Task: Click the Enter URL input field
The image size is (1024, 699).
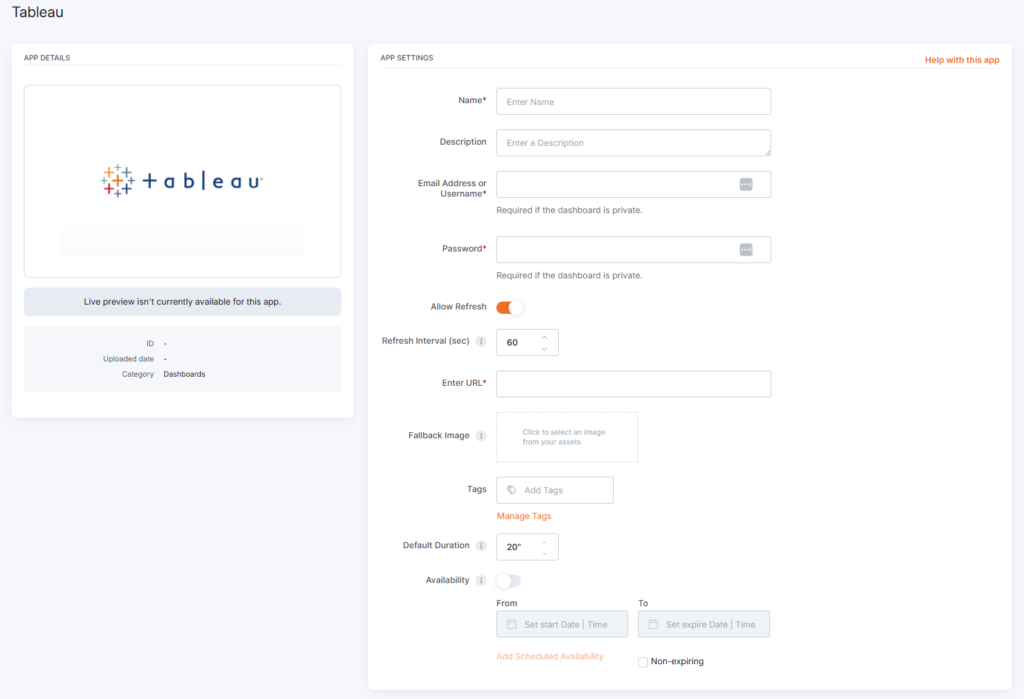Action: point(633,384)
